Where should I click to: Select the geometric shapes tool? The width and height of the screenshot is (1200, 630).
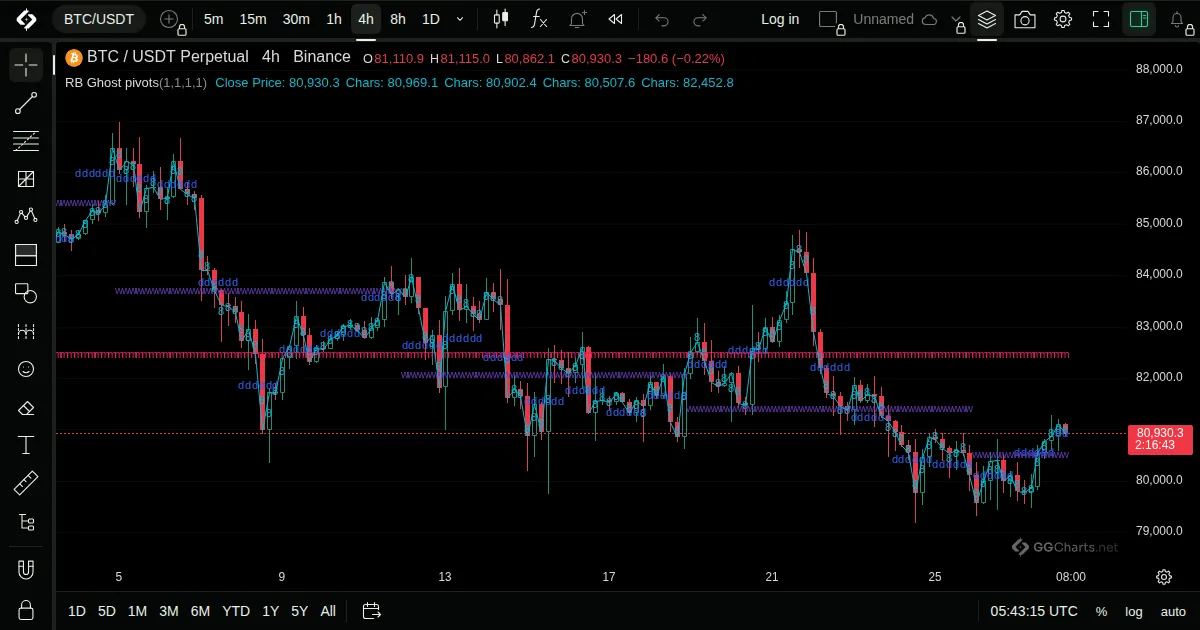[x=26, y=293]
